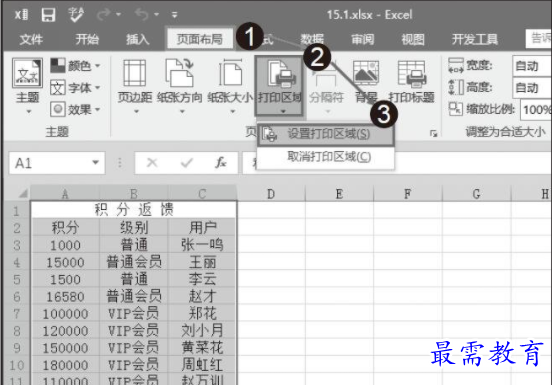The width and height of the screenshot is (552, 385).
Task: Select column E header
Action: [x=339, y=194]
